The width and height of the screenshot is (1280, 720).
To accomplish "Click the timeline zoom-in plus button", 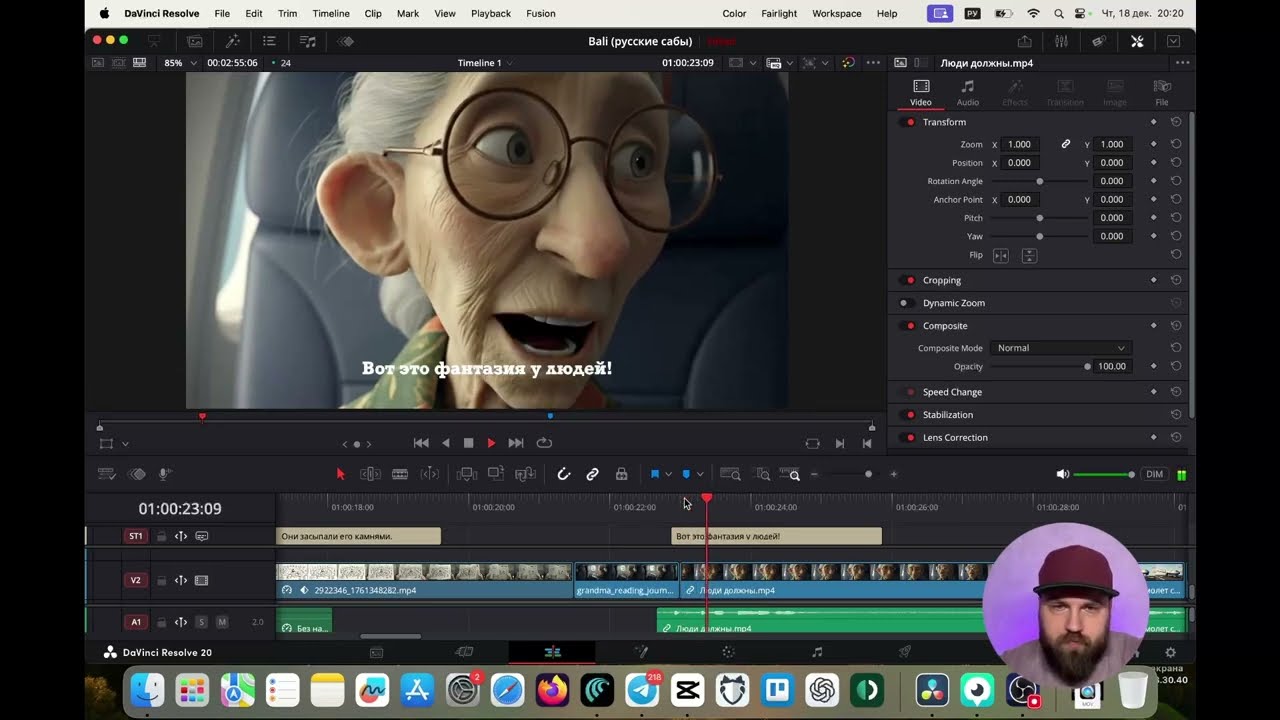I will pos(894,474).
